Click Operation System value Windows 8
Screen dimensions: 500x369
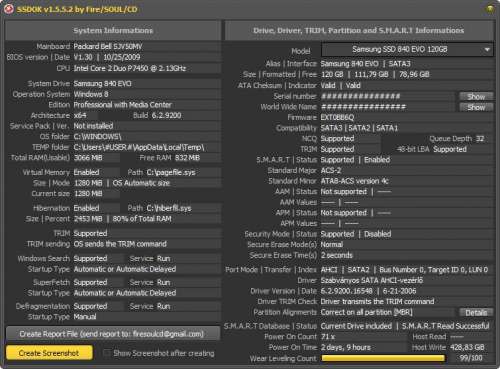click(91, 94)
